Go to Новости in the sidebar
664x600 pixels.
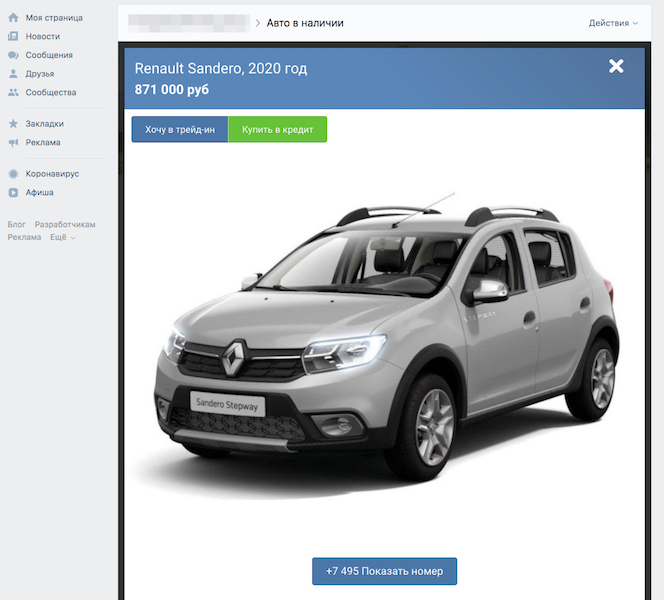coord(43,36)
